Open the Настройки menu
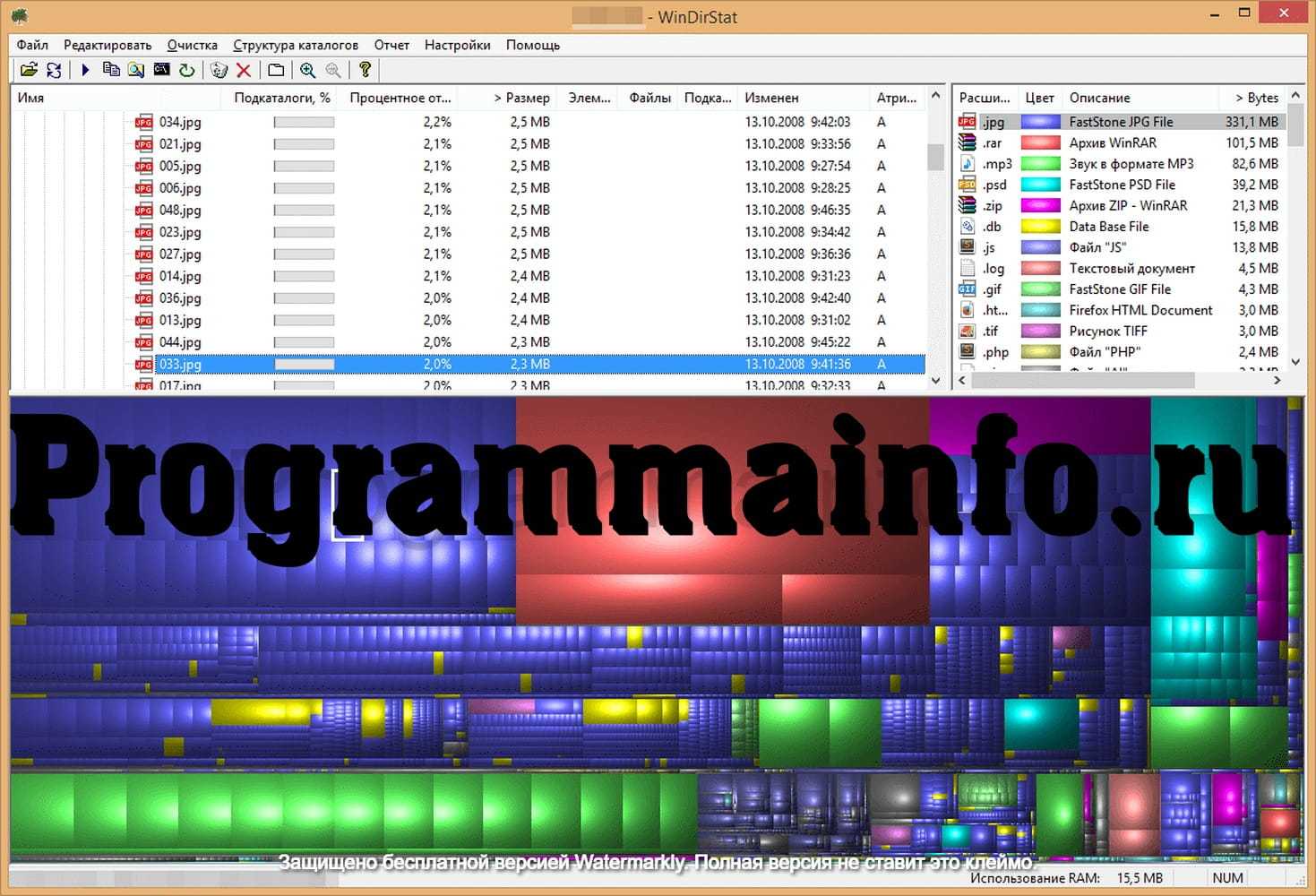Screen dimensions: 1316x896 click(x=457, y=45)
